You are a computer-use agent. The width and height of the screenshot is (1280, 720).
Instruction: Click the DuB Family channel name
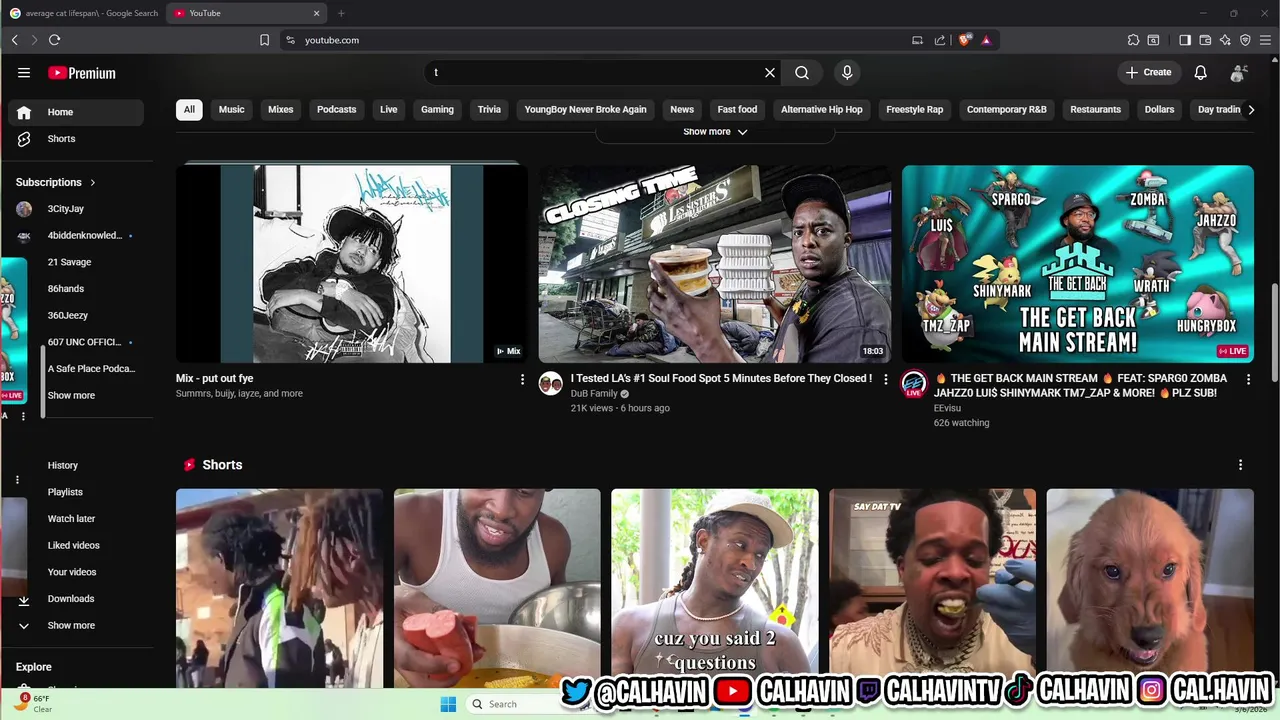click(x=594, y=394)
